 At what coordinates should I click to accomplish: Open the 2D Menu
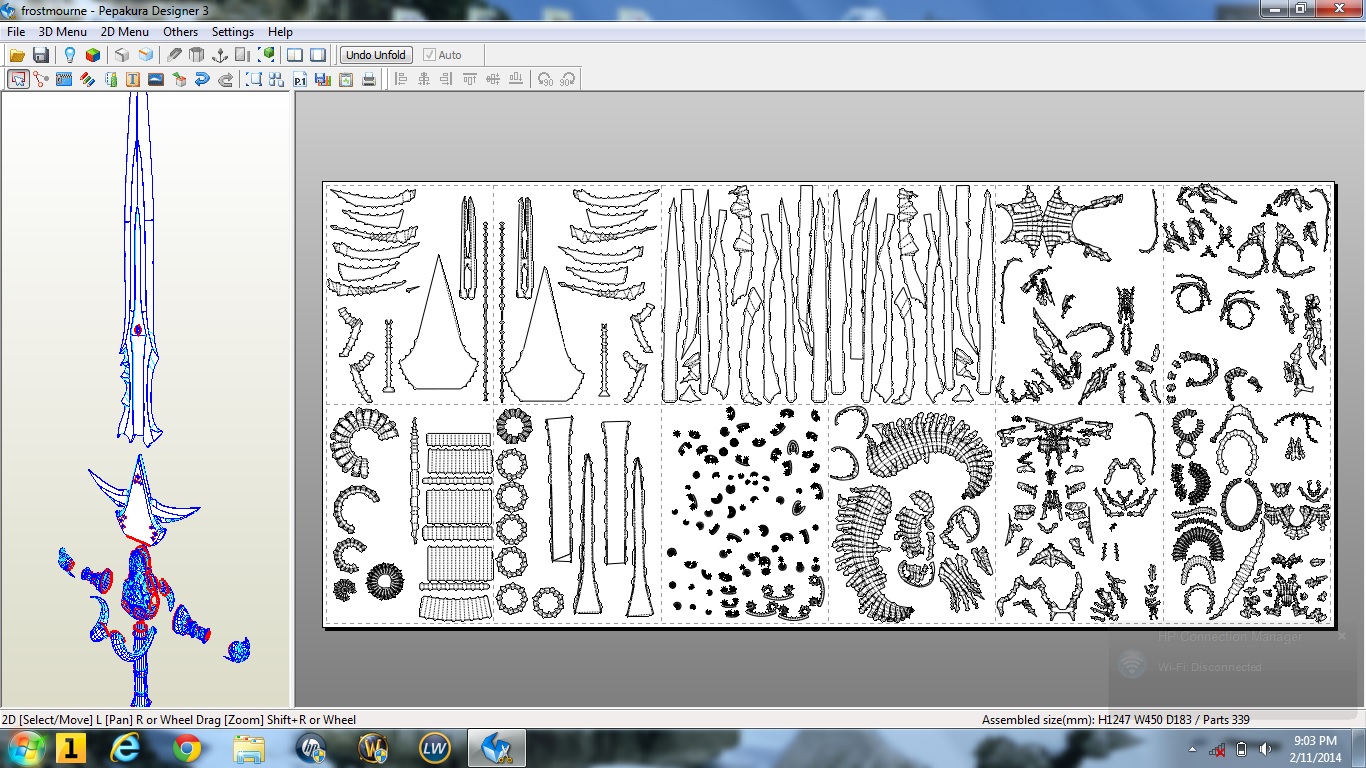pos(125,32)
